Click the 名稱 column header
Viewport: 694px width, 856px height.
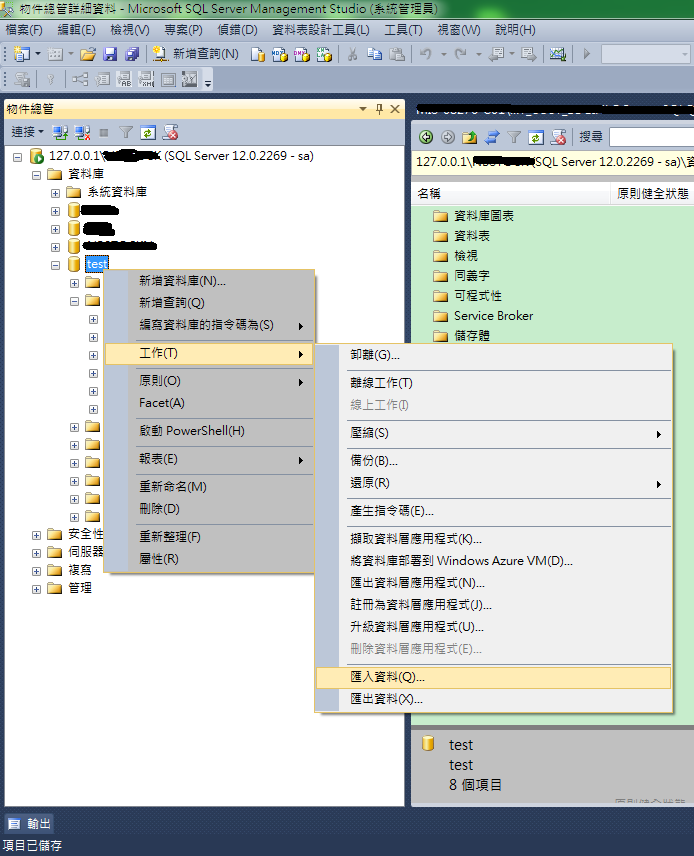tap(511, 194)
